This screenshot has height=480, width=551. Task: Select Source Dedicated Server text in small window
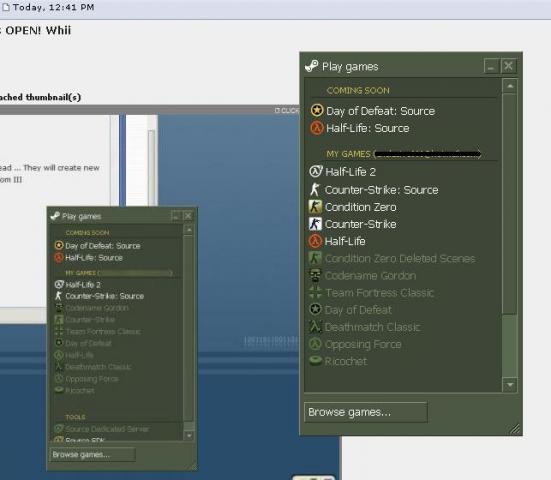107,429
